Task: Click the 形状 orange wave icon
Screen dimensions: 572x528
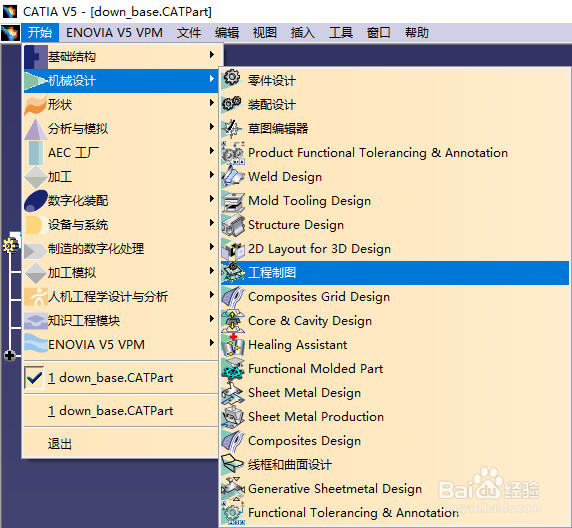Action: click(36, 105)
